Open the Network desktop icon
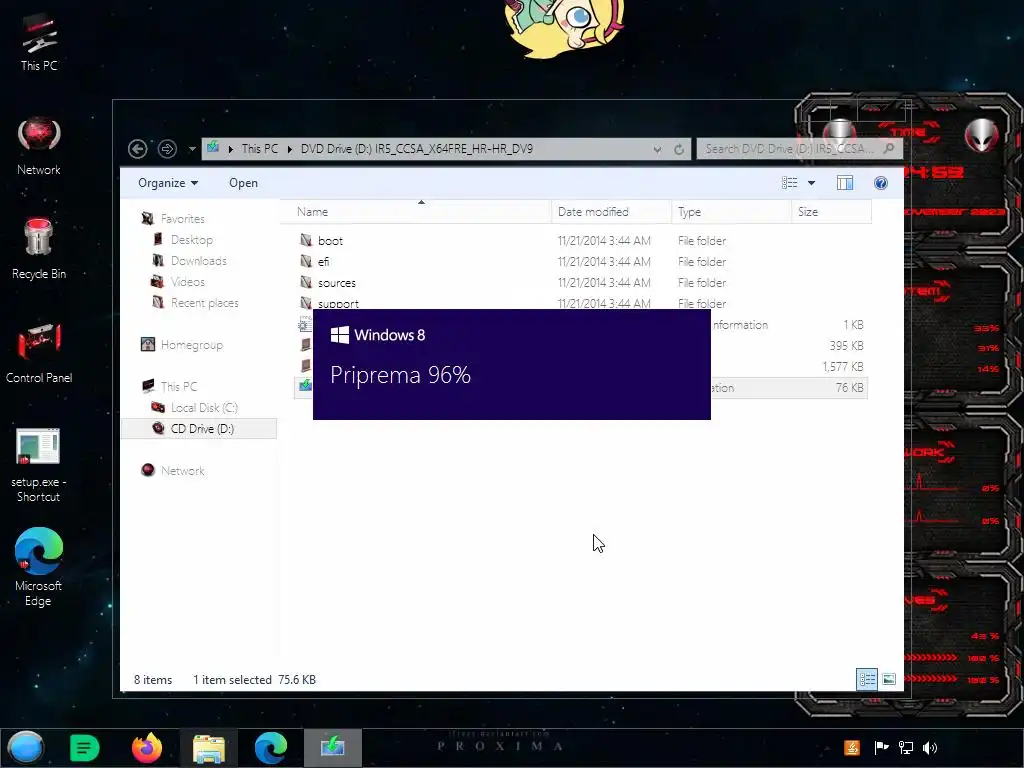The height and width of the screenshot is (768, 1024). point(39,147)
